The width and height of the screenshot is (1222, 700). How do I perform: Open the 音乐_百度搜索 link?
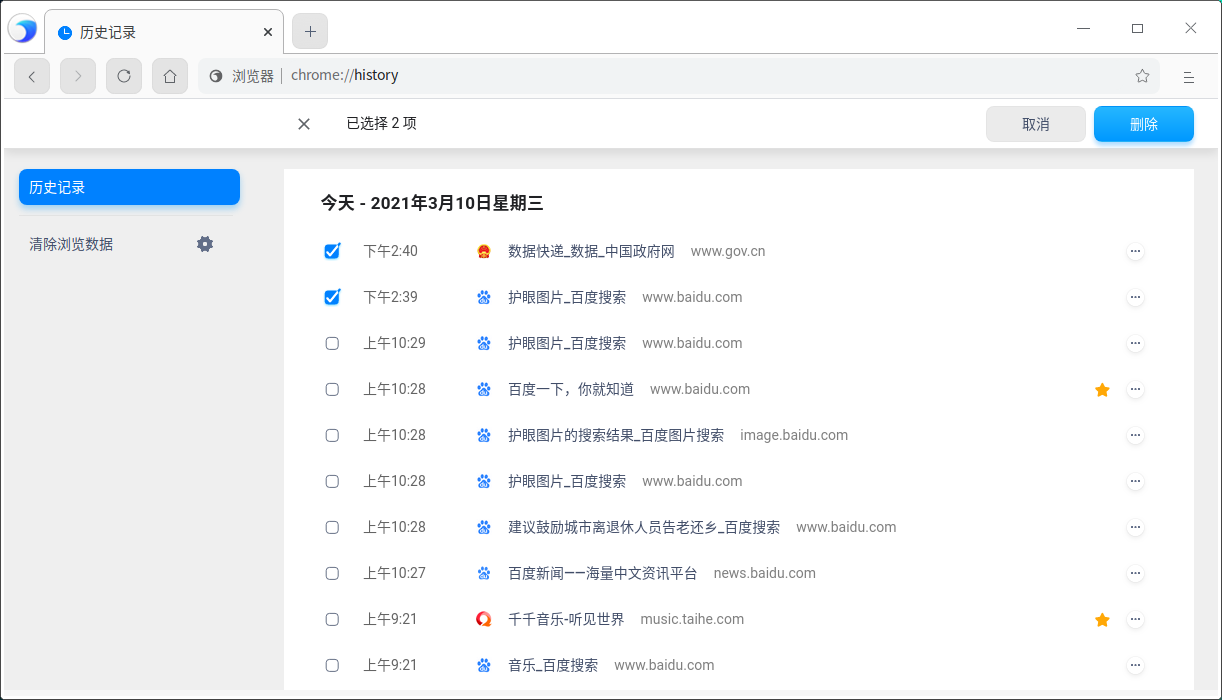pyautogui.click(x=553, y=665)
